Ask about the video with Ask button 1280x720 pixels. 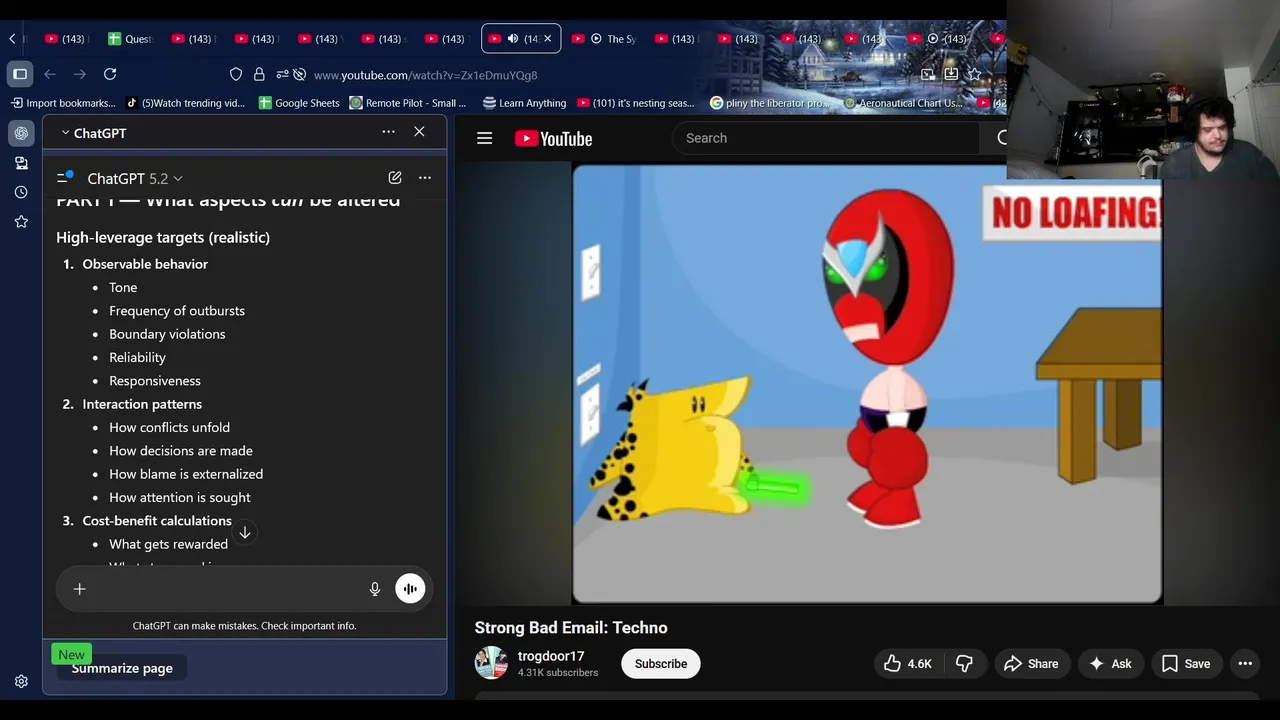(1110, 664)
